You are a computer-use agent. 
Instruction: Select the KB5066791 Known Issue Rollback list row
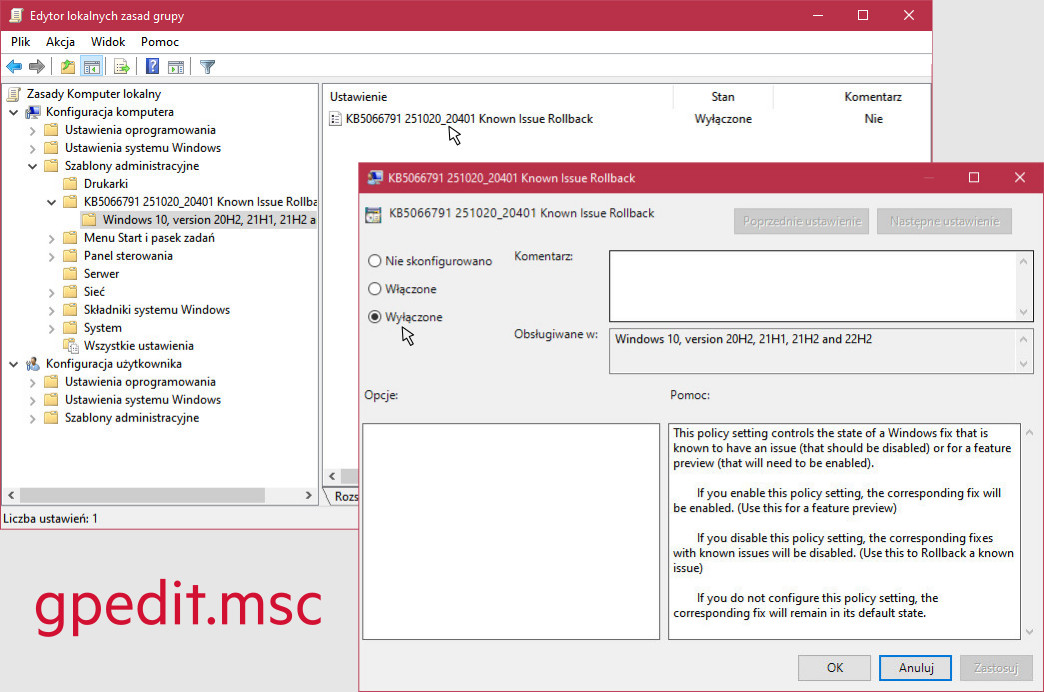click(x=469, y=119)
